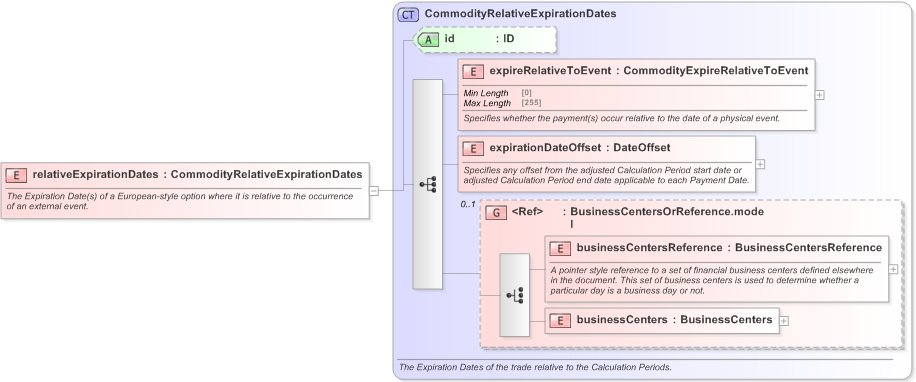Click the E icon of businessCentersReference

pyautogui.click(x=560, y=248)
